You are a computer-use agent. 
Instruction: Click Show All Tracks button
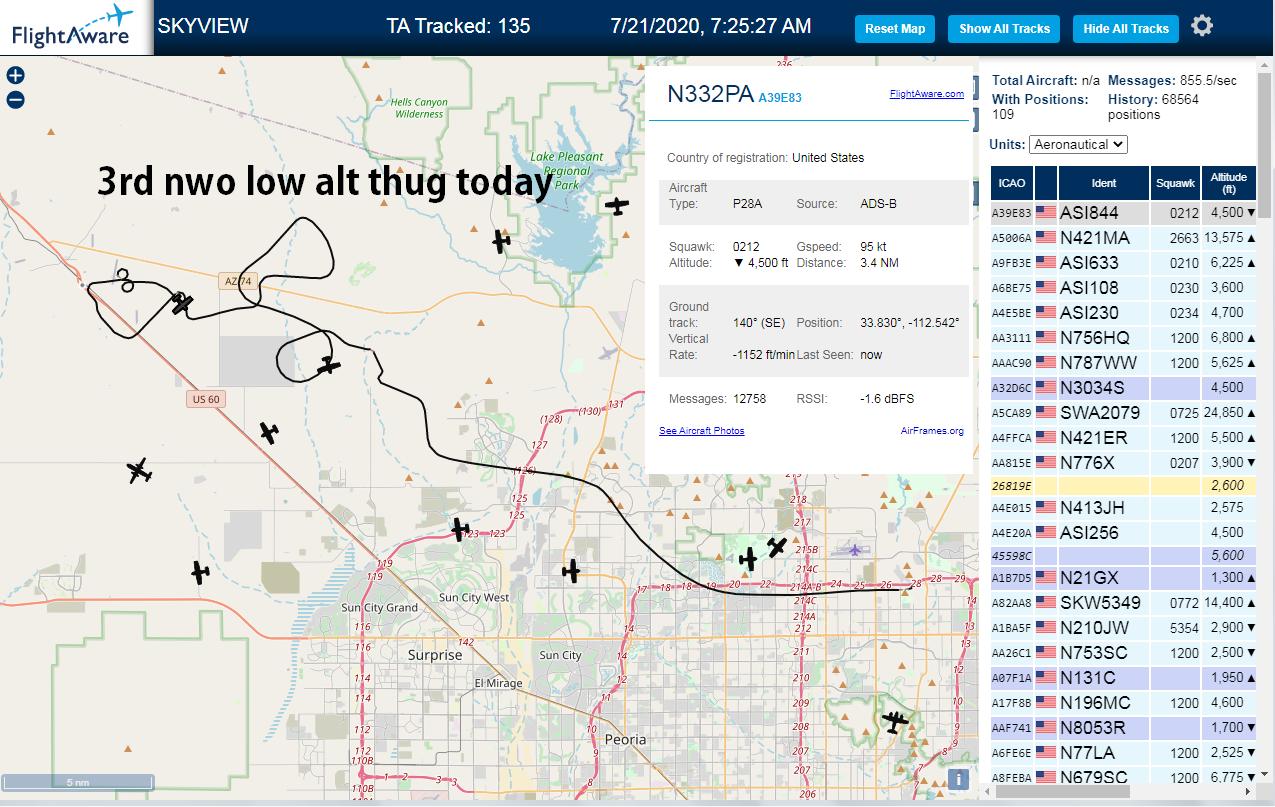[1004, 29]
